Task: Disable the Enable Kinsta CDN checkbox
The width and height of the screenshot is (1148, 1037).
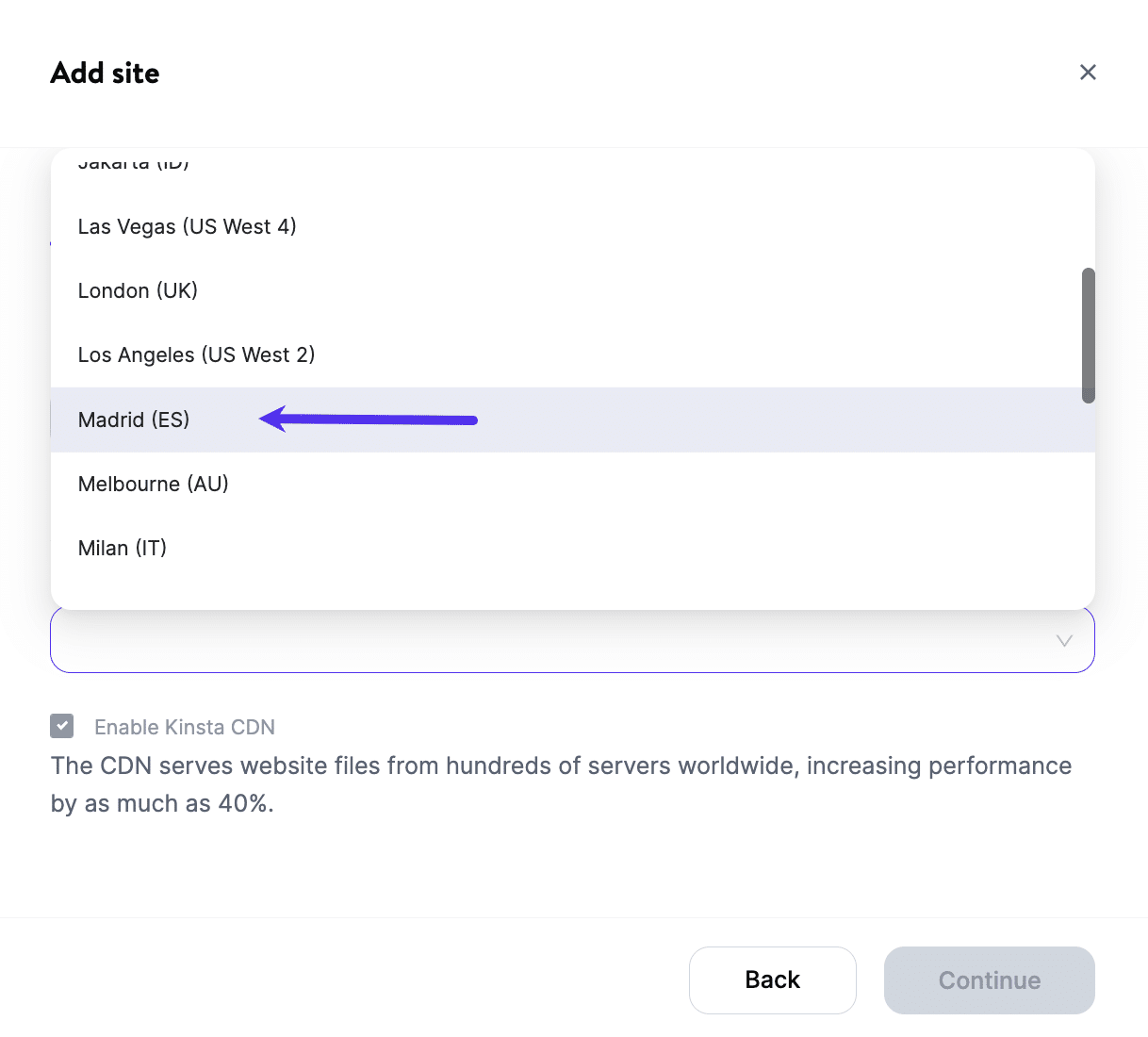Action: 61,726
